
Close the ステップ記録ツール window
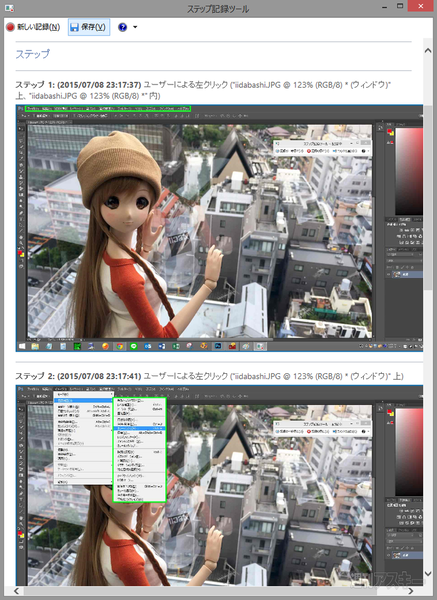tap(421, 6)
